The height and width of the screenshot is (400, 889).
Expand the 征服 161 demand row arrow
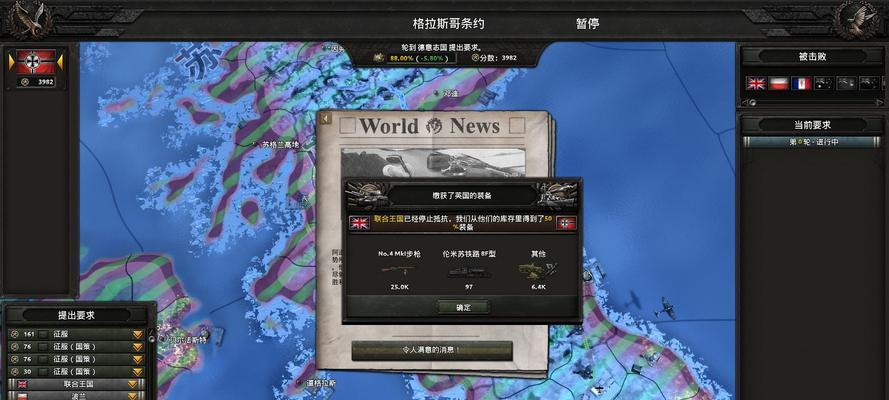137,334
